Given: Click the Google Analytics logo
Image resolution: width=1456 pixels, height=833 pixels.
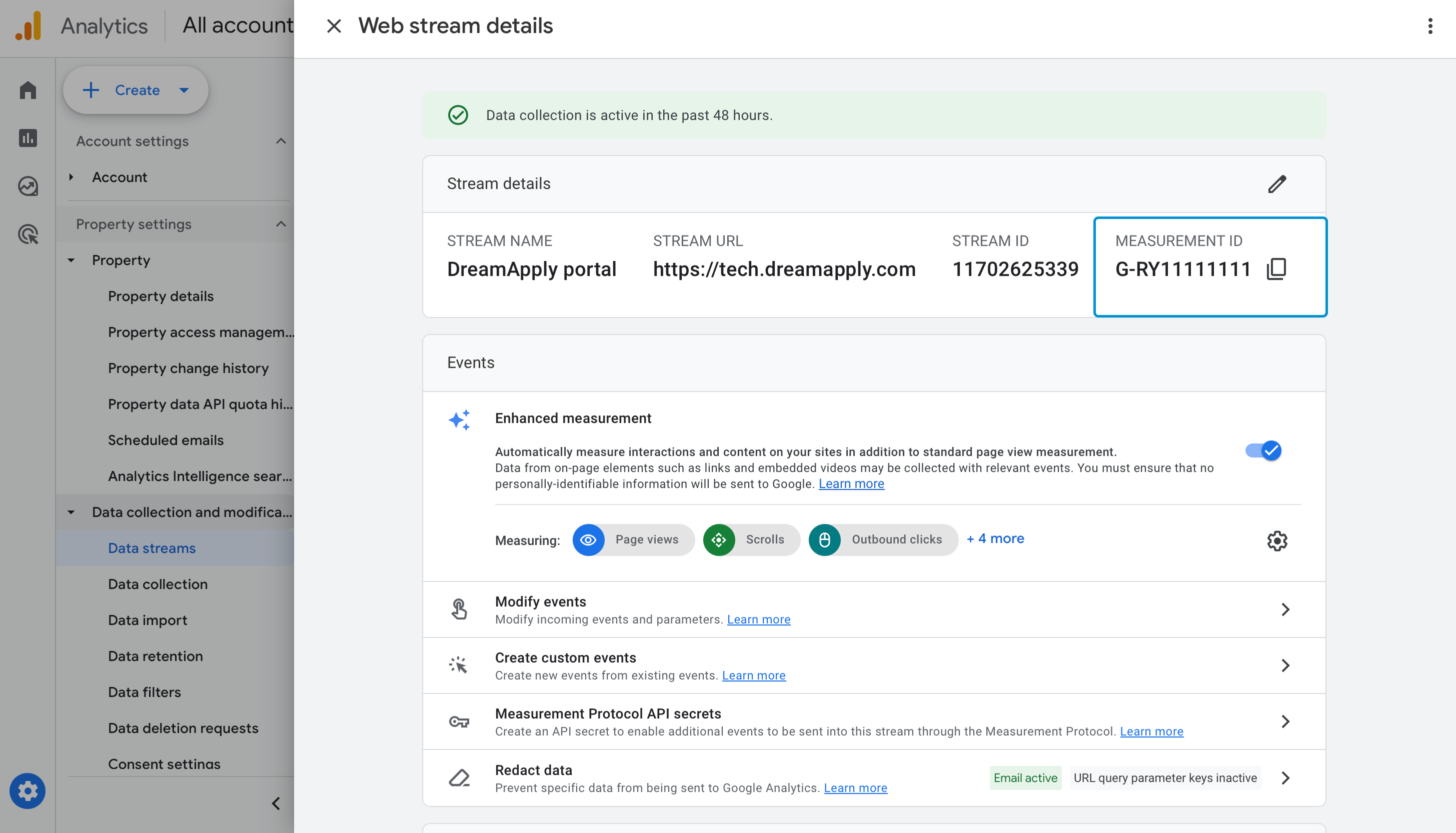Looking at the screenshot, I should (29, 25).
